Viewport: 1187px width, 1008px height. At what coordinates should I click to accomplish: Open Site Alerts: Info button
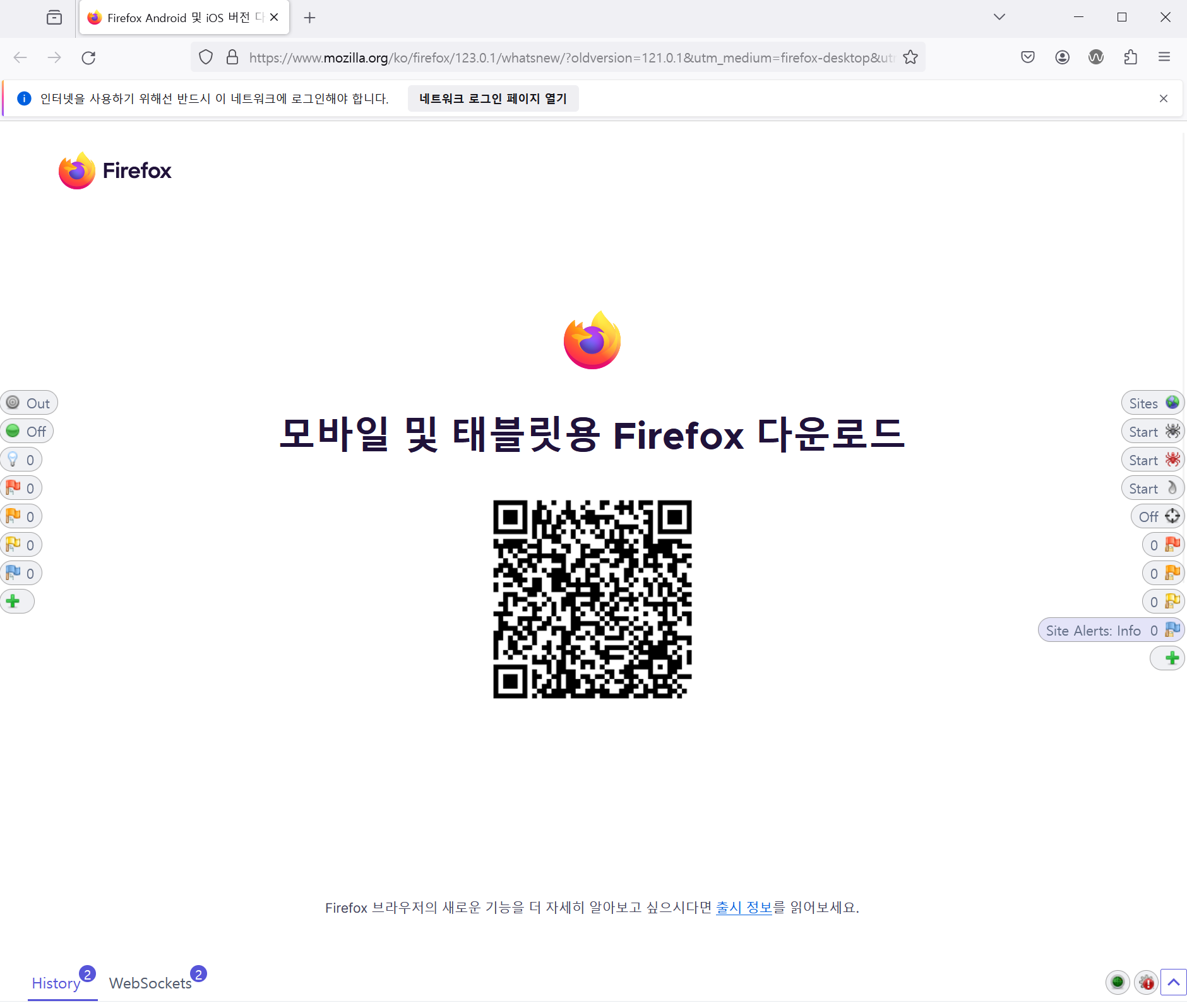coord(1111,631)
